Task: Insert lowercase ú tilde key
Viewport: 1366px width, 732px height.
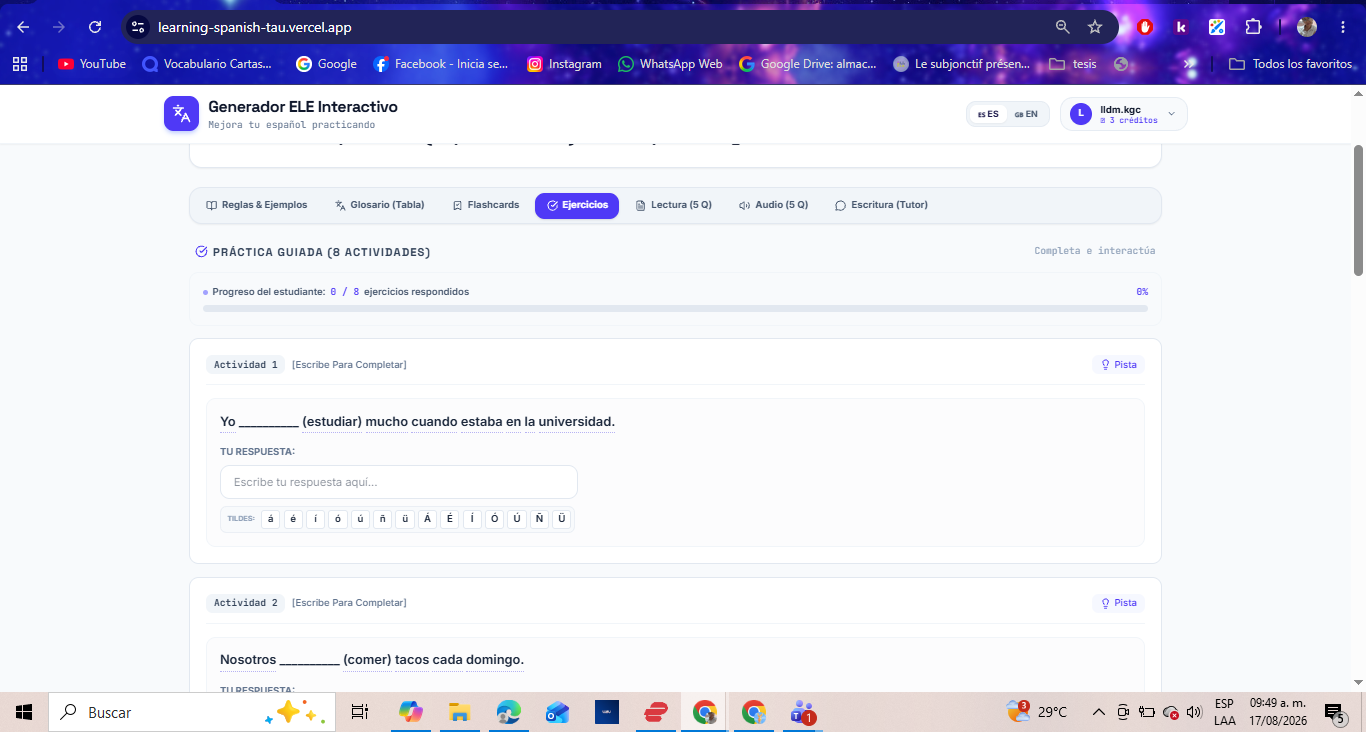Action: point(360,519)
